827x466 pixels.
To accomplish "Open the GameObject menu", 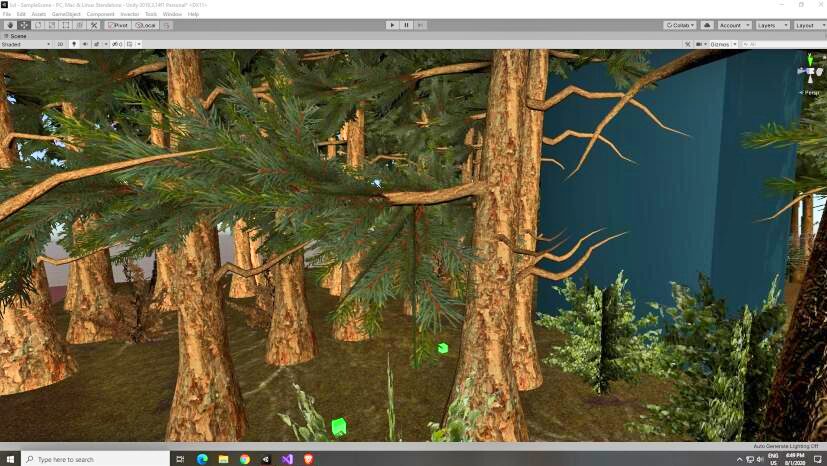I will point(66,14).
